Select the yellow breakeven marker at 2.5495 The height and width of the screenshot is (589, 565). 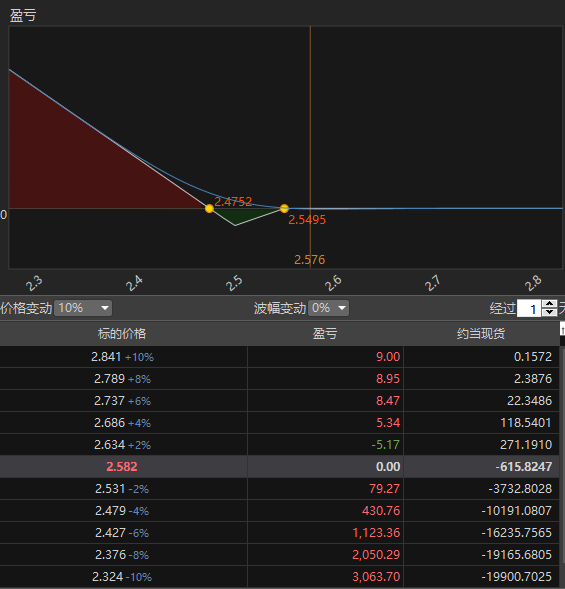coord(284,208)
